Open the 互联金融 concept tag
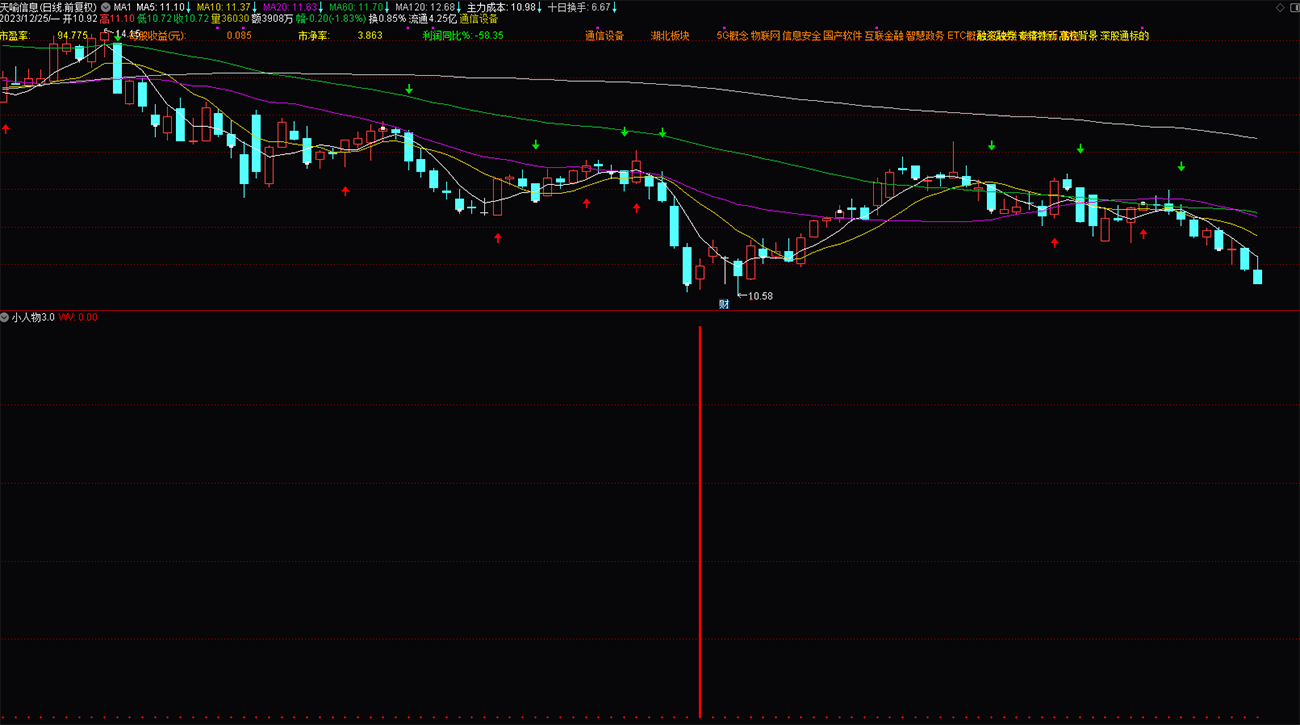The image size is (1300, 725). pos(884,35)
